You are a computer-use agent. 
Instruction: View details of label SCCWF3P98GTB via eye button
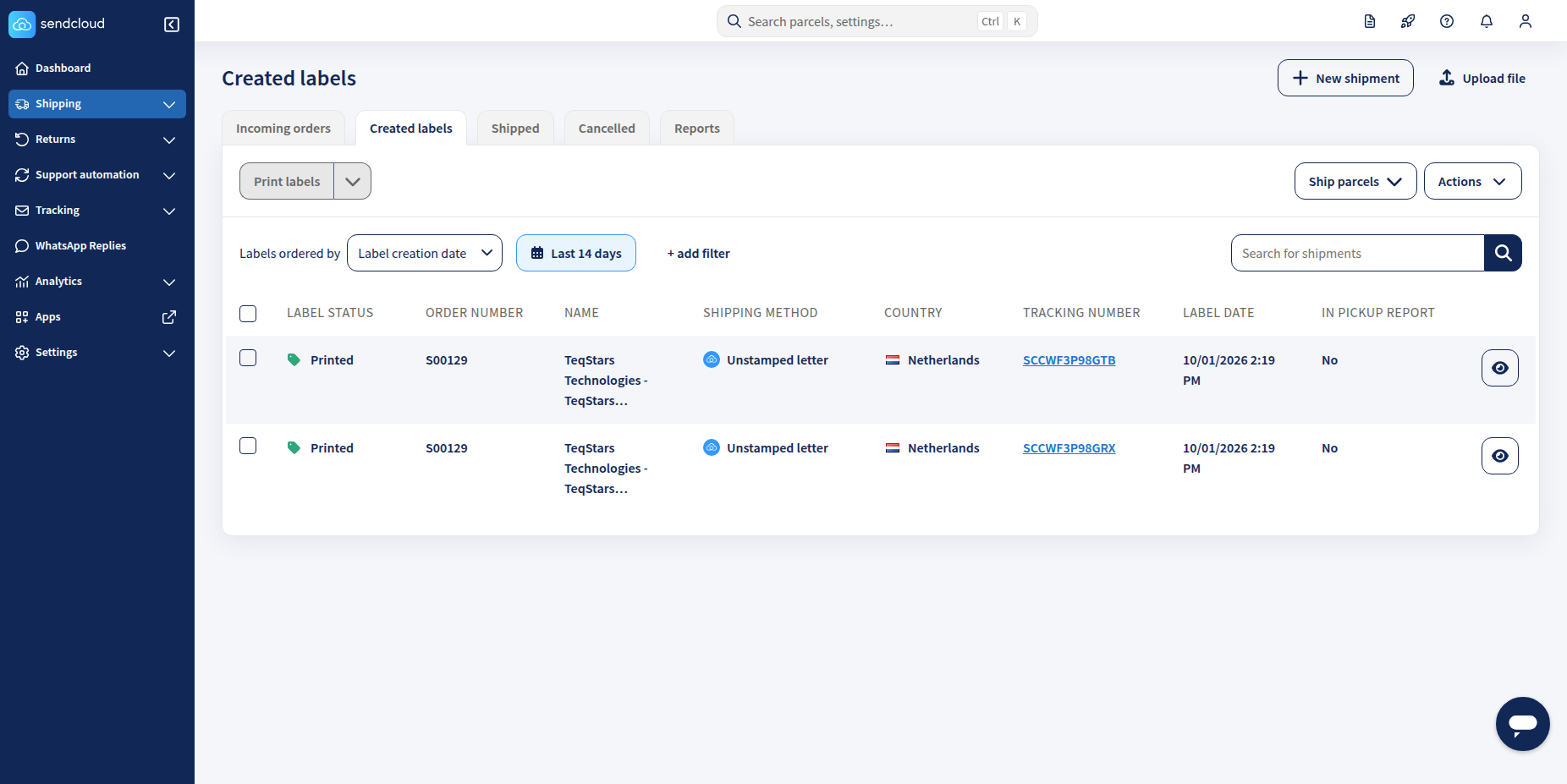(x=1499, y=368)
